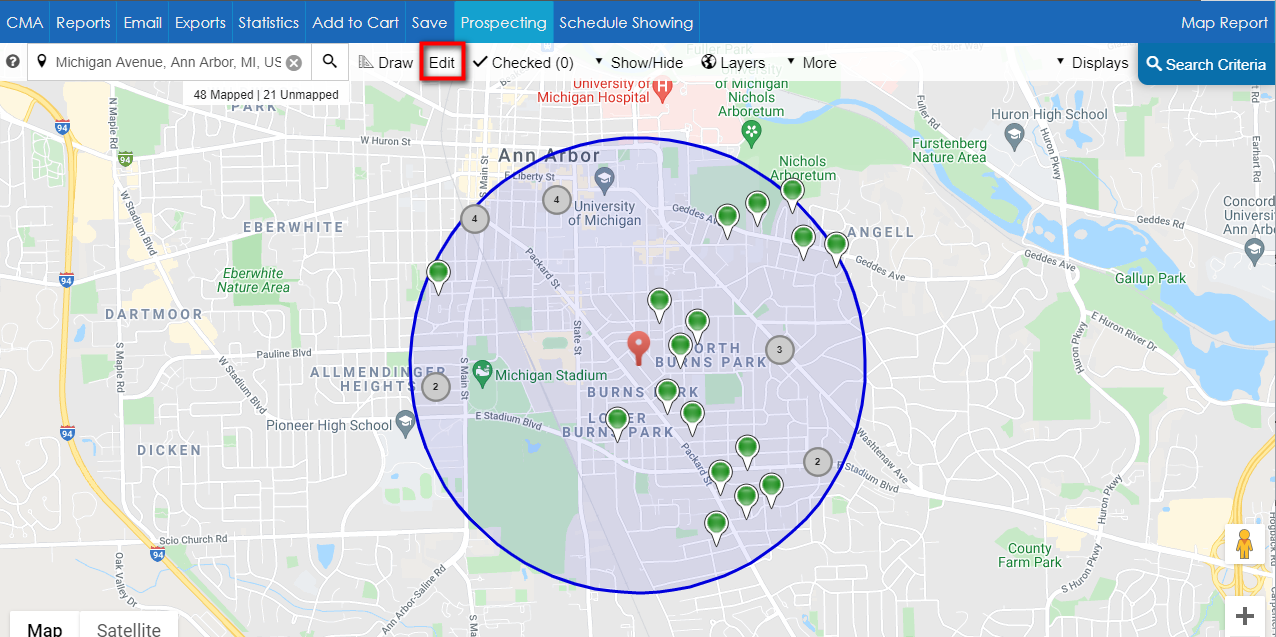Screen dimensions: 1276x637
Task: Clear the address search field
Action: (294, 63)
